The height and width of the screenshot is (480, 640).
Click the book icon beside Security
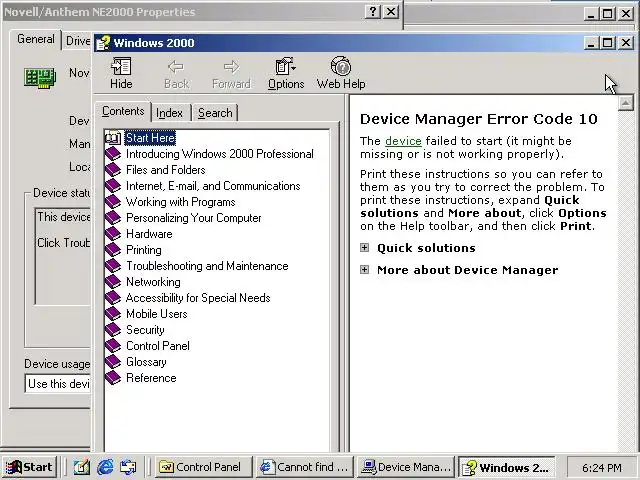coord(113,330)
